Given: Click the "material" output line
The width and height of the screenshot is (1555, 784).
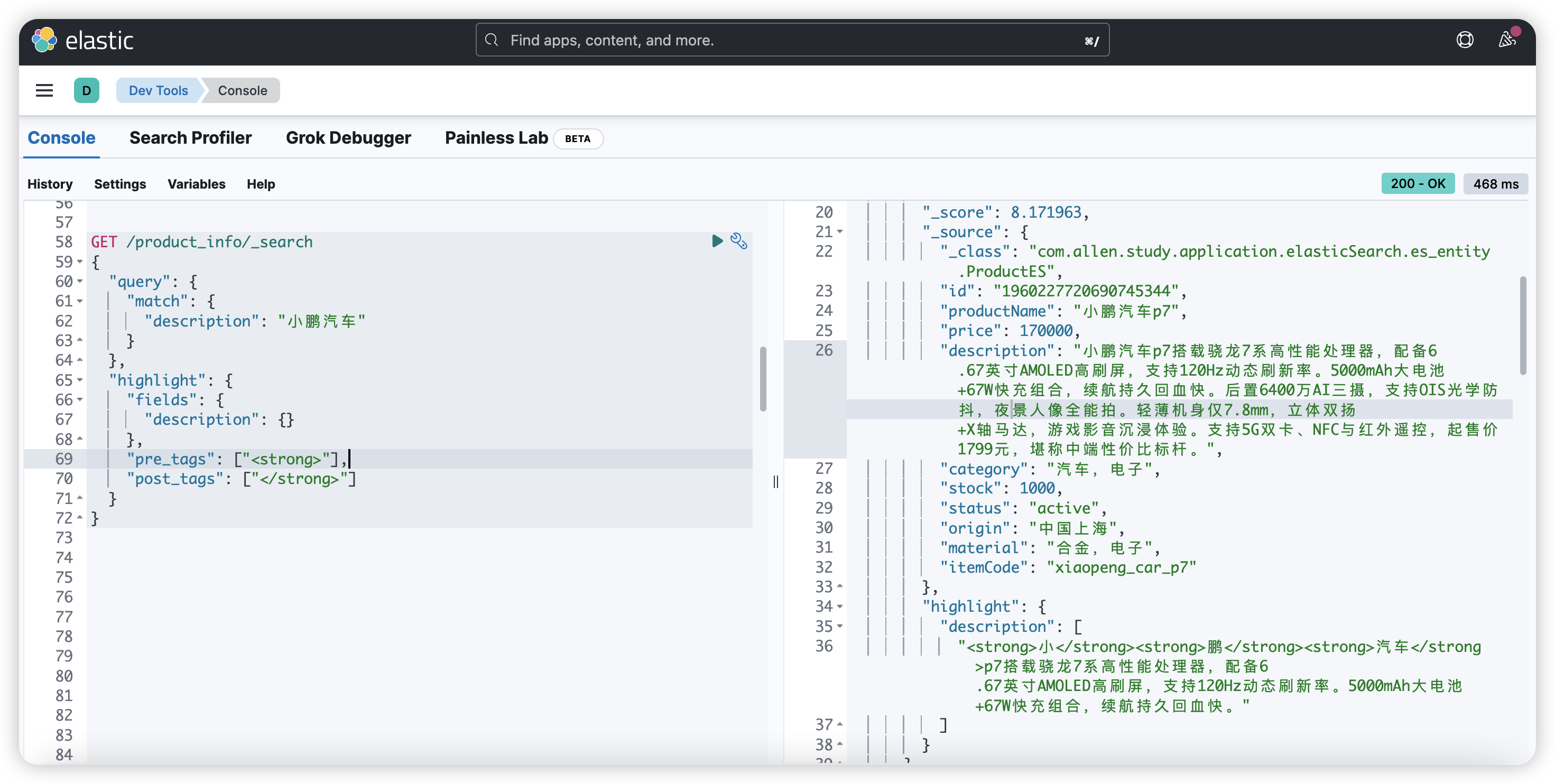Looking at the screenshot, I should pos(1050,547).
